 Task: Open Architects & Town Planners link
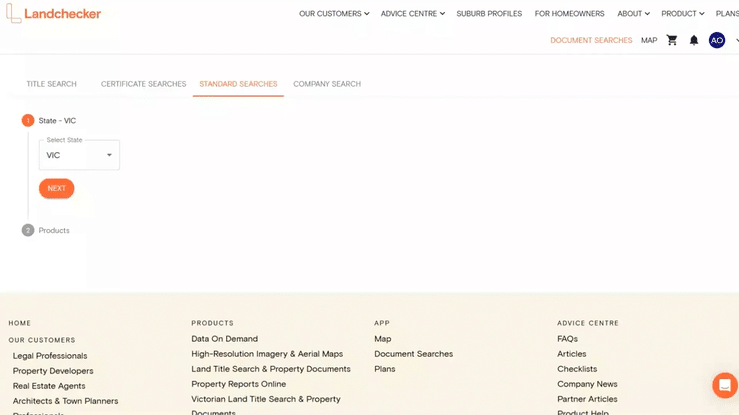point(66,401)
